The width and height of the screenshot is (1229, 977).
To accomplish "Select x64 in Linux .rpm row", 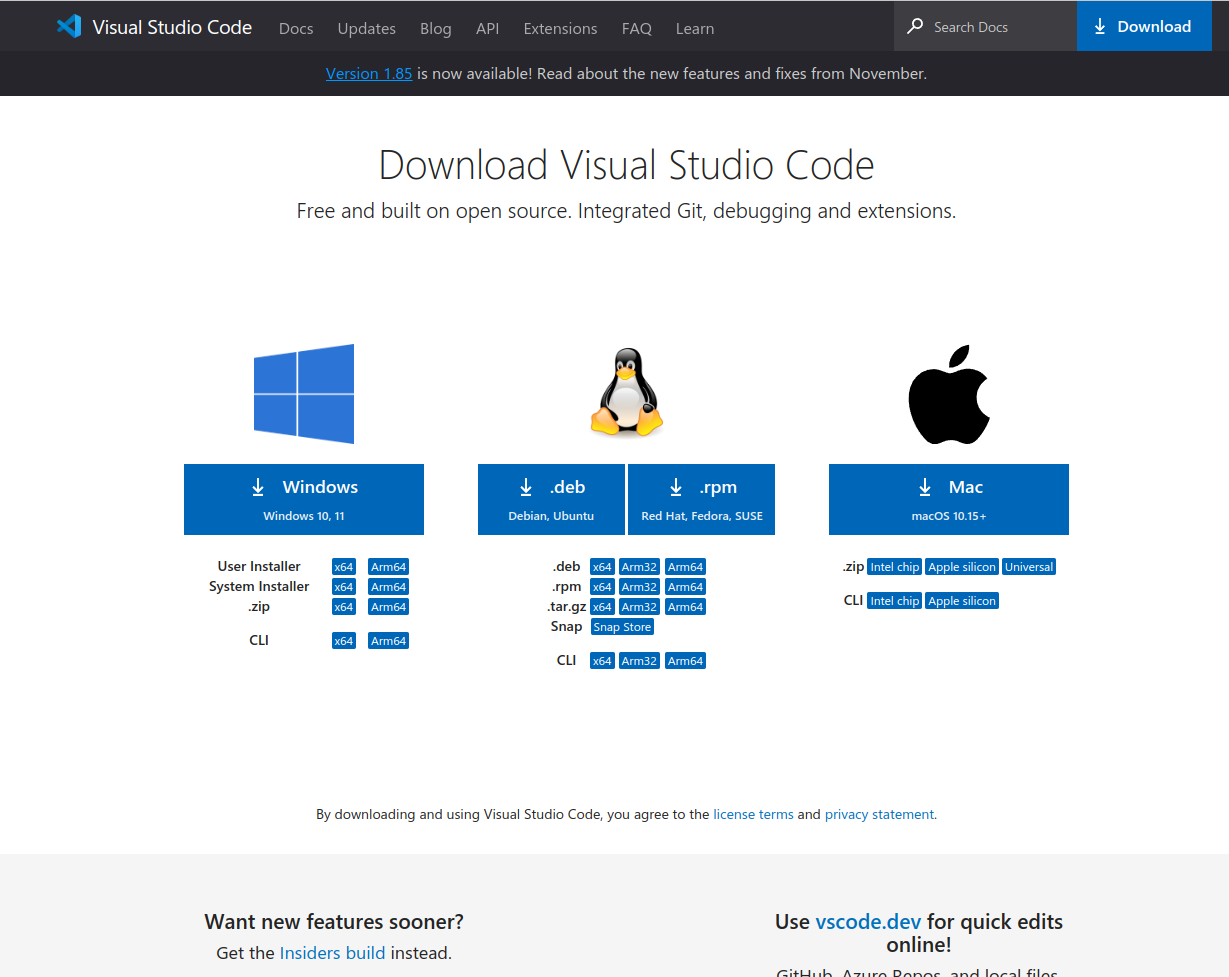I will click(602, 587).
